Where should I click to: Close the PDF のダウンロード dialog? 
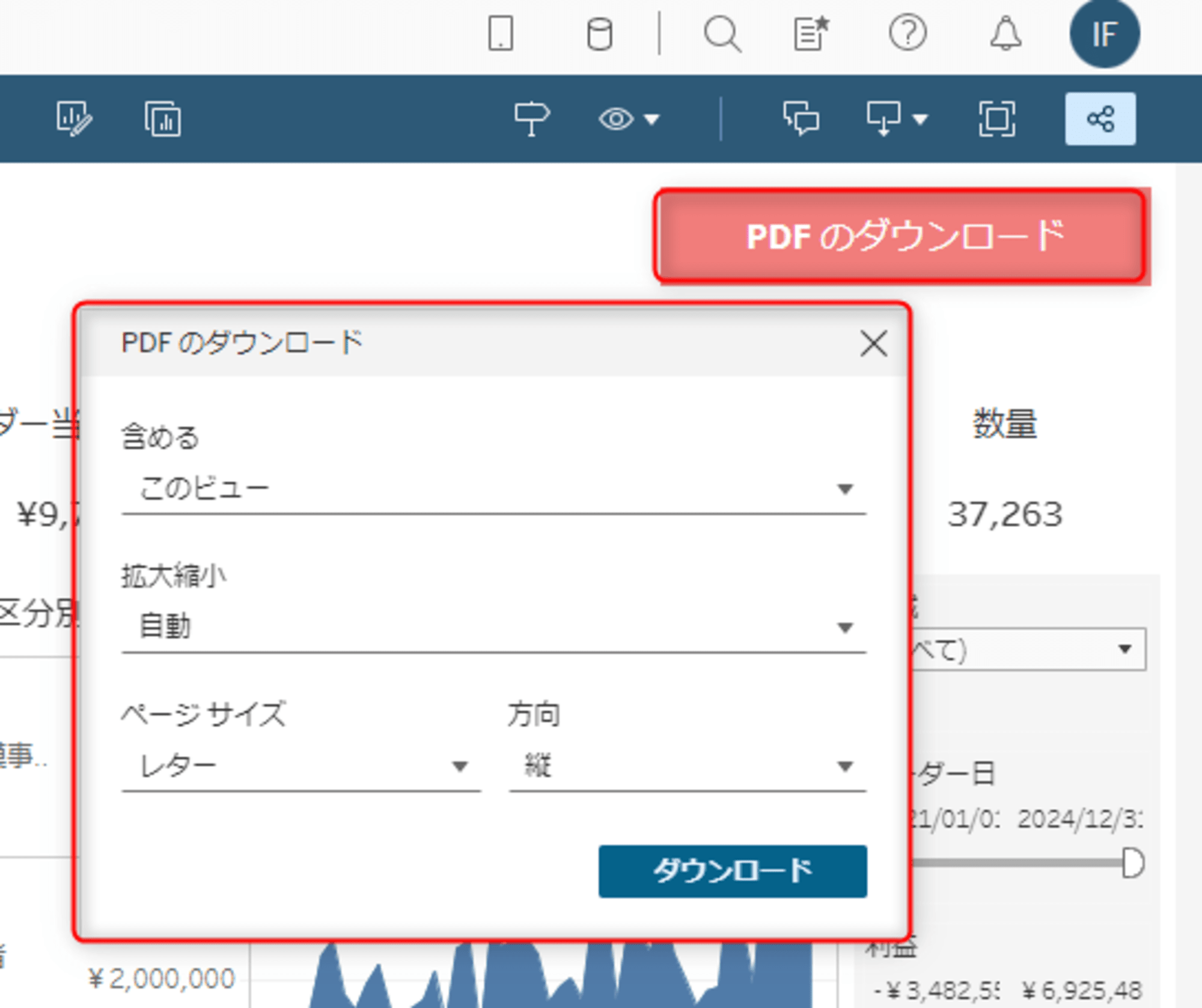pyautogui.click(x=873, y=344)
